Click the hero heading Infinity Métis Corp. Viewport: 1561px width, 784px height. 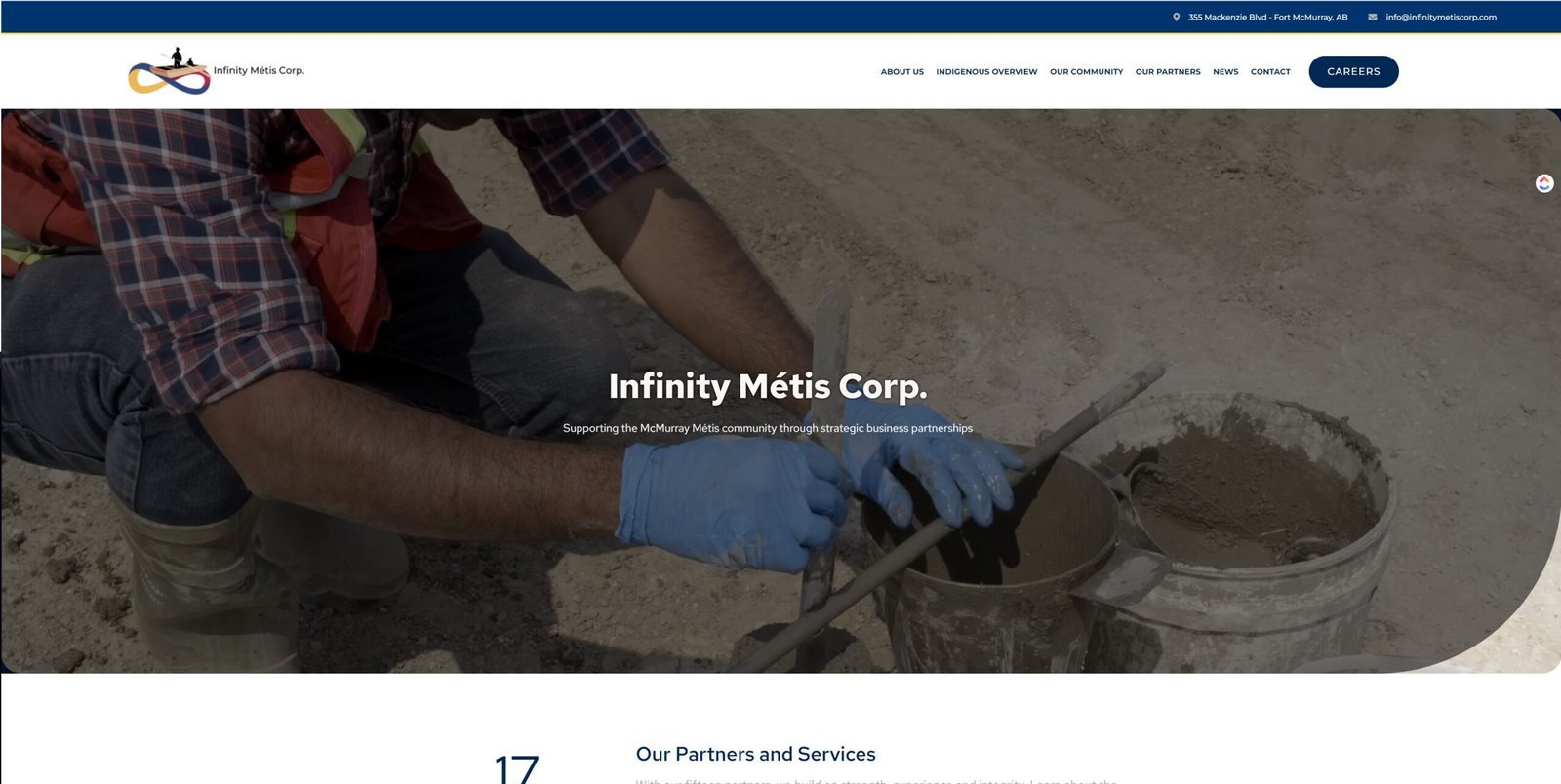tap(768, 386)
